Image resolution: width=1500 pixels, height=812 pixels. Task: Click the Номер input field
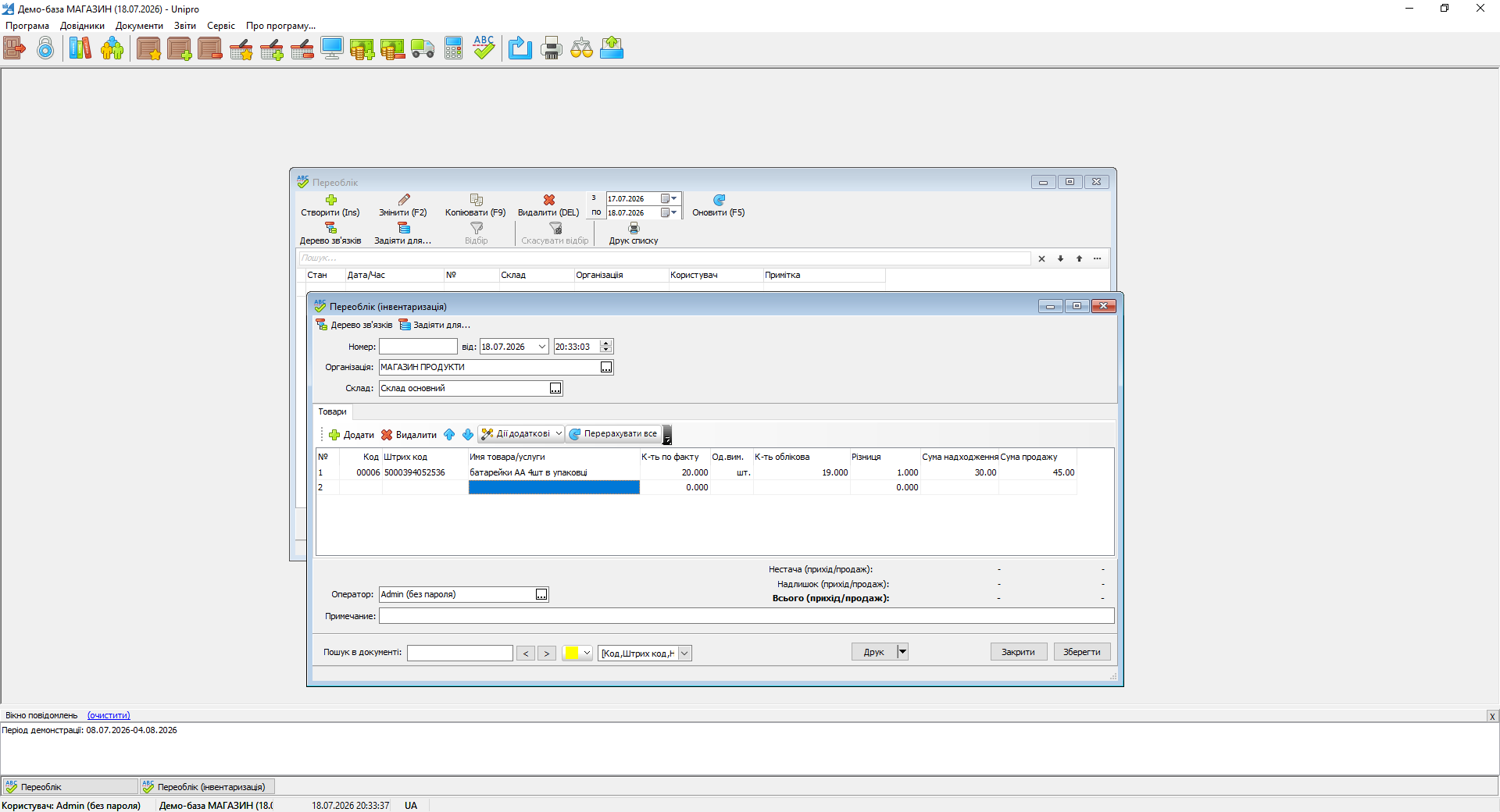pyautogui.click(x=418, y=347)
